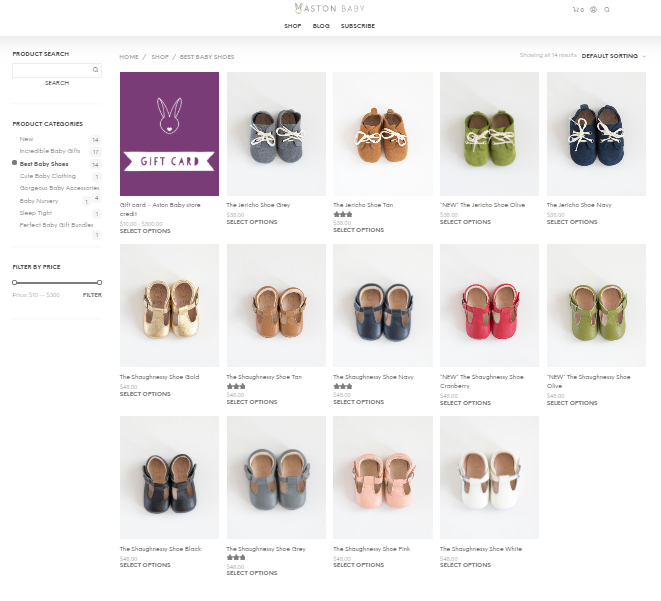Click the Home breadcrumb link
Image resolution: width=661 pixels, height=601 pixels.
coord(129,57)
